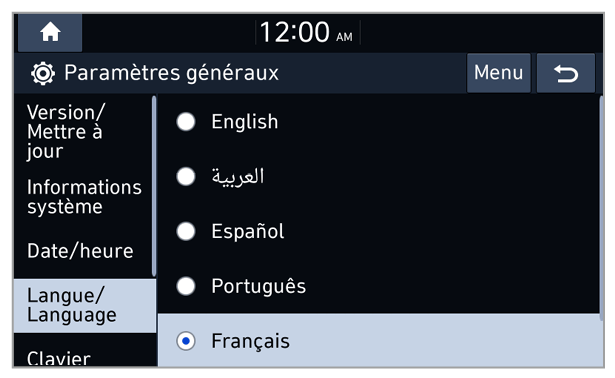
Task: Select the Français radio button
Action: 186,341
